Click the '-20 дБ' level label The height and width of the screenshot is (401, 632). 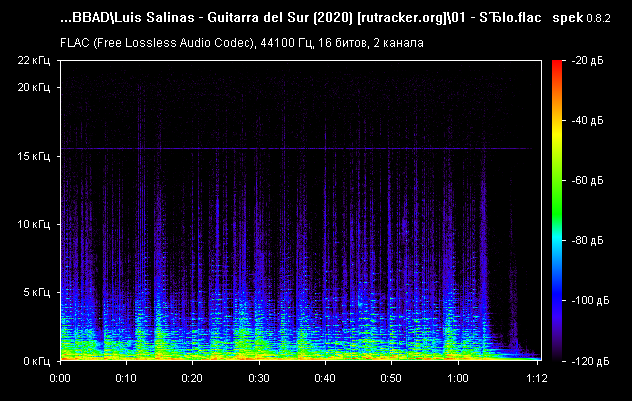point(587,60)
